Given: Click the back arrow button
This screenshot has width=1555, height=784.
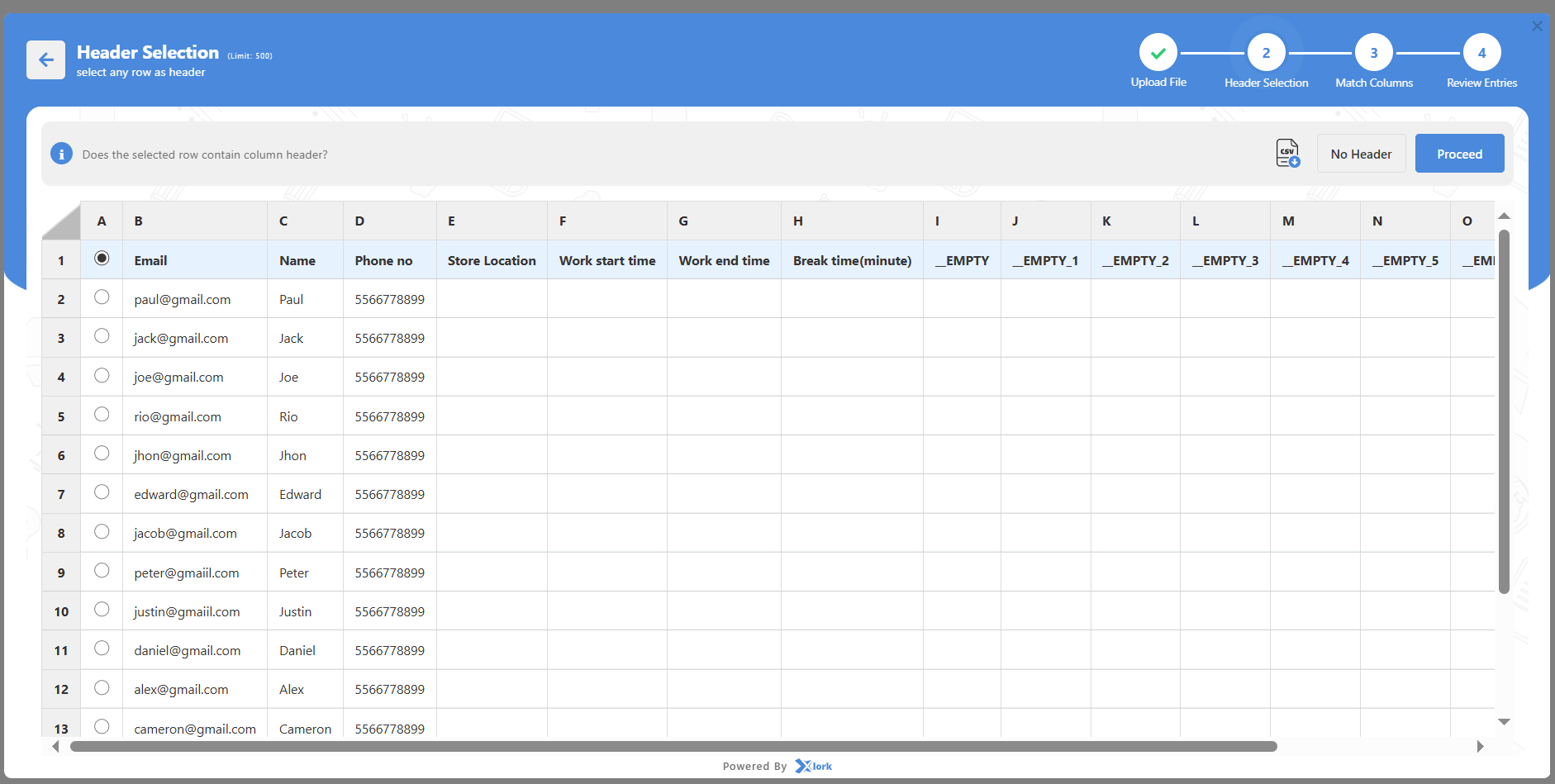Looking at the screenshot, I should 45,59.
